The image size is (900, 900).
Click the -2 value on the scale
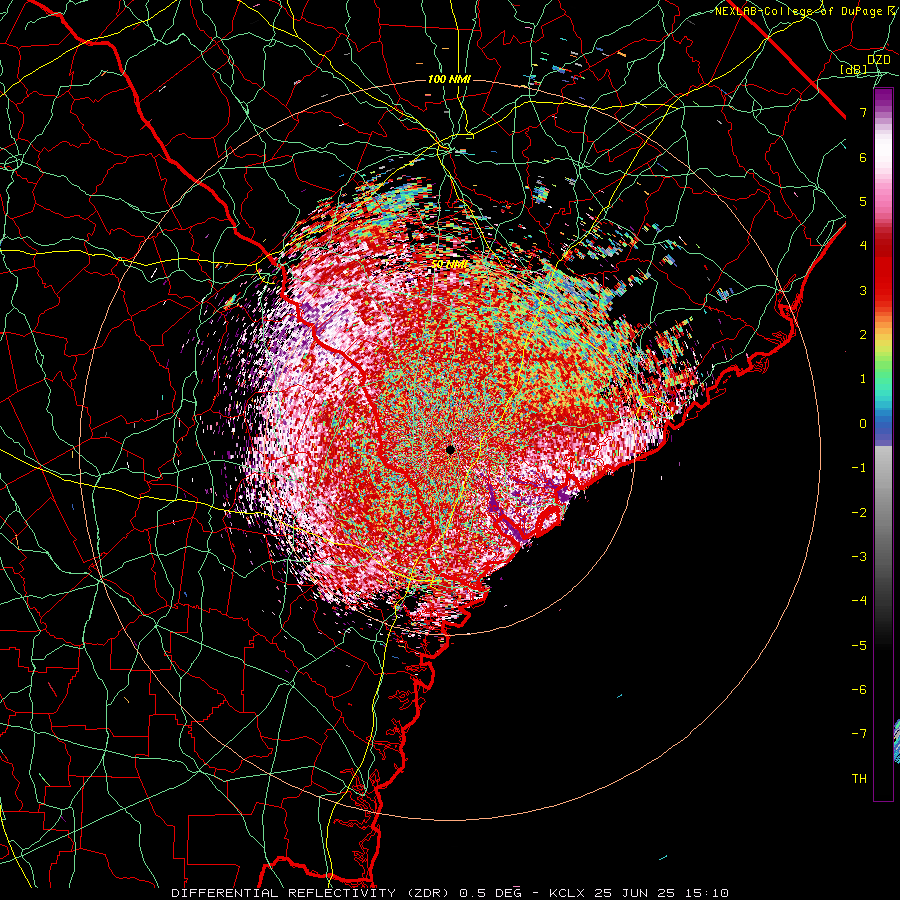pos(859,513)
